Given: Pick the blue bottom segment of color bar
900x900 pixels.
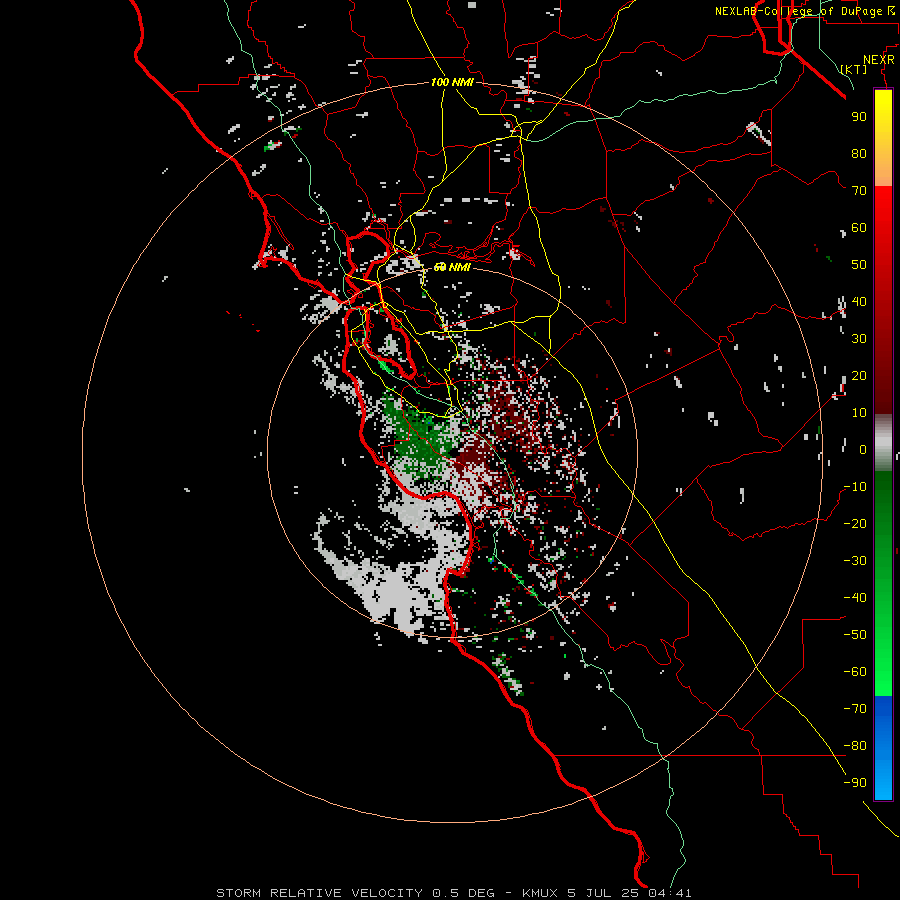Looking at the screenshot, I should click(883, 748).
